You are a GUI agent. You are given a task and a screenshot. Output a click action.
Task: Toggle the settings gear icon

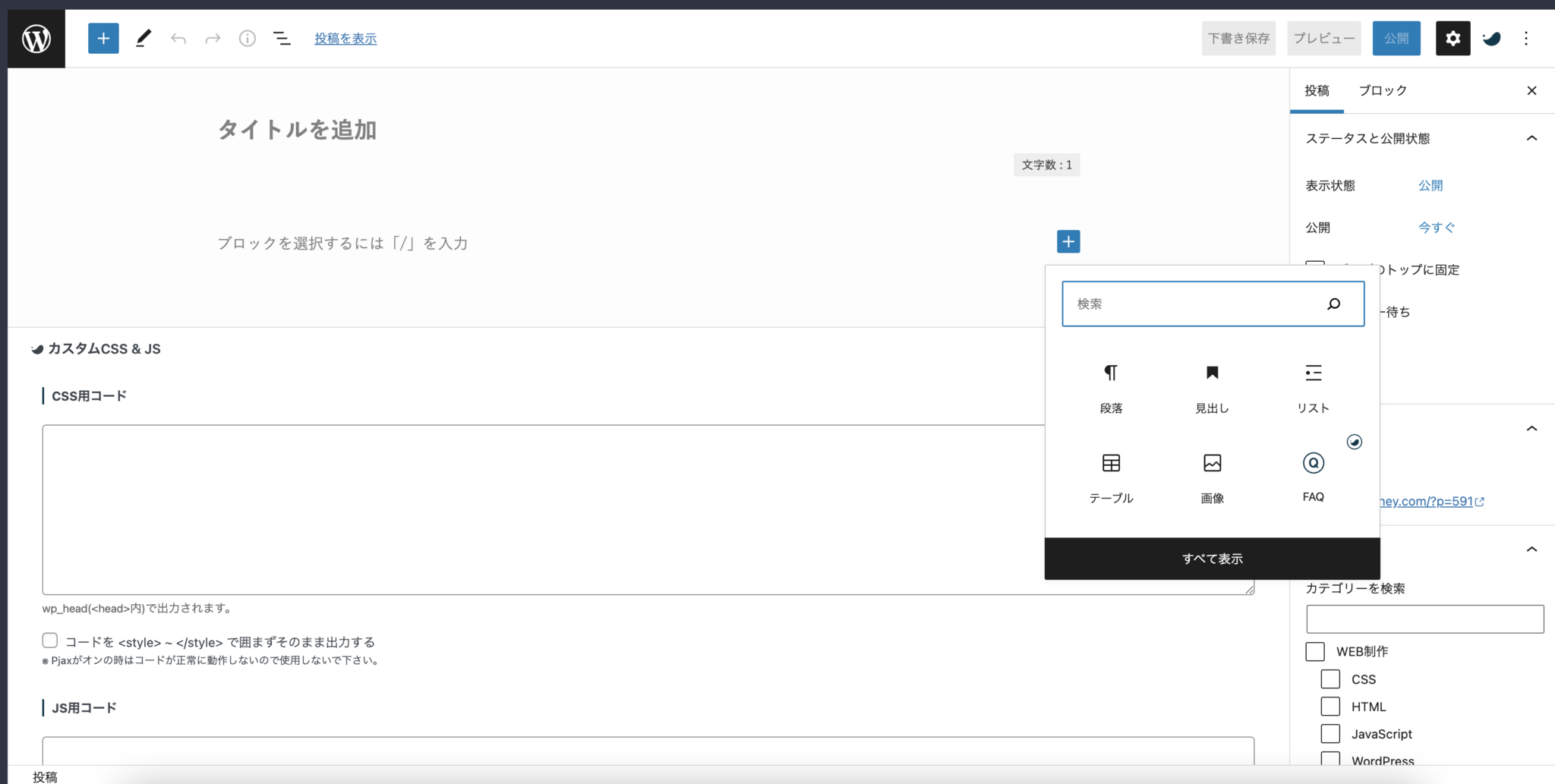(1452, 39)
